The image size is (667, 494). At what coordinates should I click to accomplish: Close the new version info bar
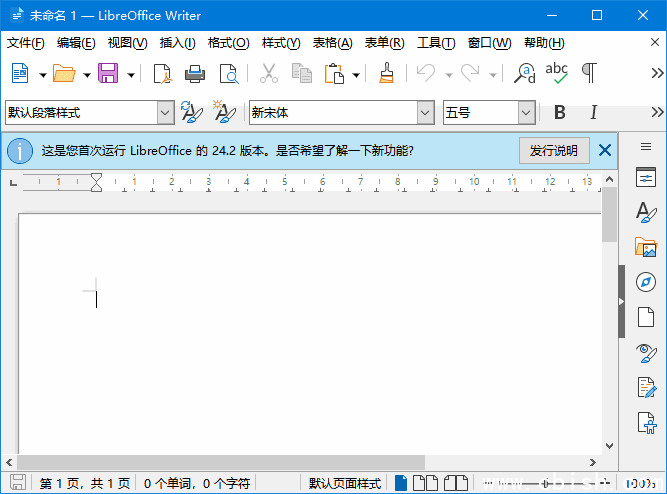pyautogui.click(x=604, y=151)
